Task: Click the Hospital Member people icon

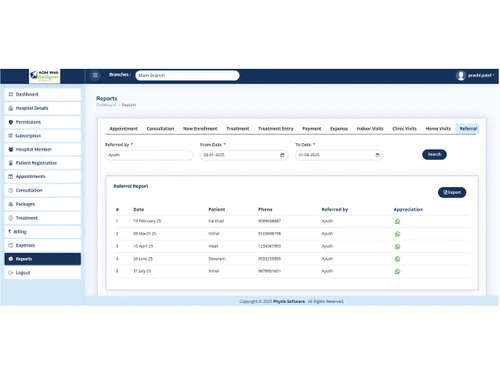Action: 11,149
